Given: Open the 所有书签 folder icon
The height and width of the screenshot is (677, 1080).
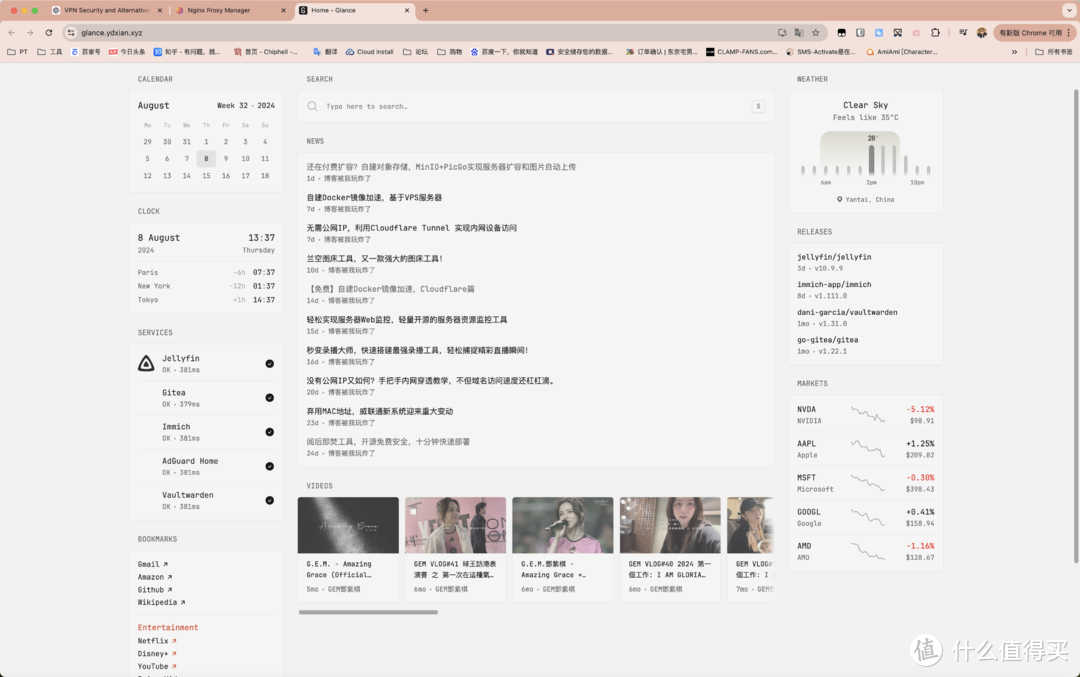Looking at the screenshot, I should pyautogui.click(x=1039, y=52).
